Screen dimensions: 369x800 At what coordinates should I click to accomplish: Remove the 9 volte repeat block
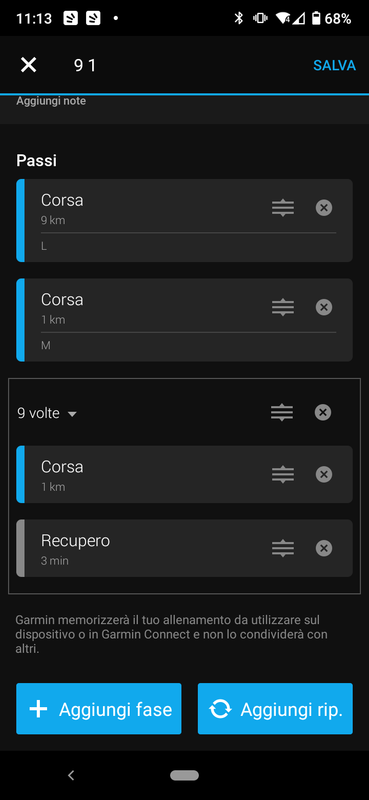point(323,412)
